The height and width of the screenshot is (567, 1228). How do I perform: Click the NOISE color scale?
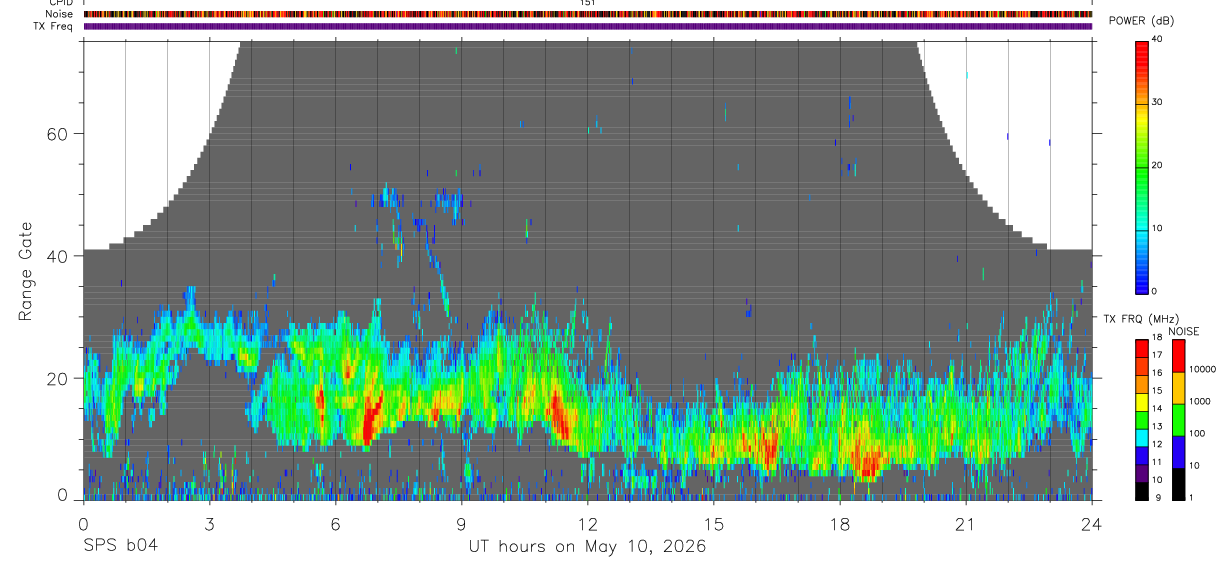[1178, 420]
